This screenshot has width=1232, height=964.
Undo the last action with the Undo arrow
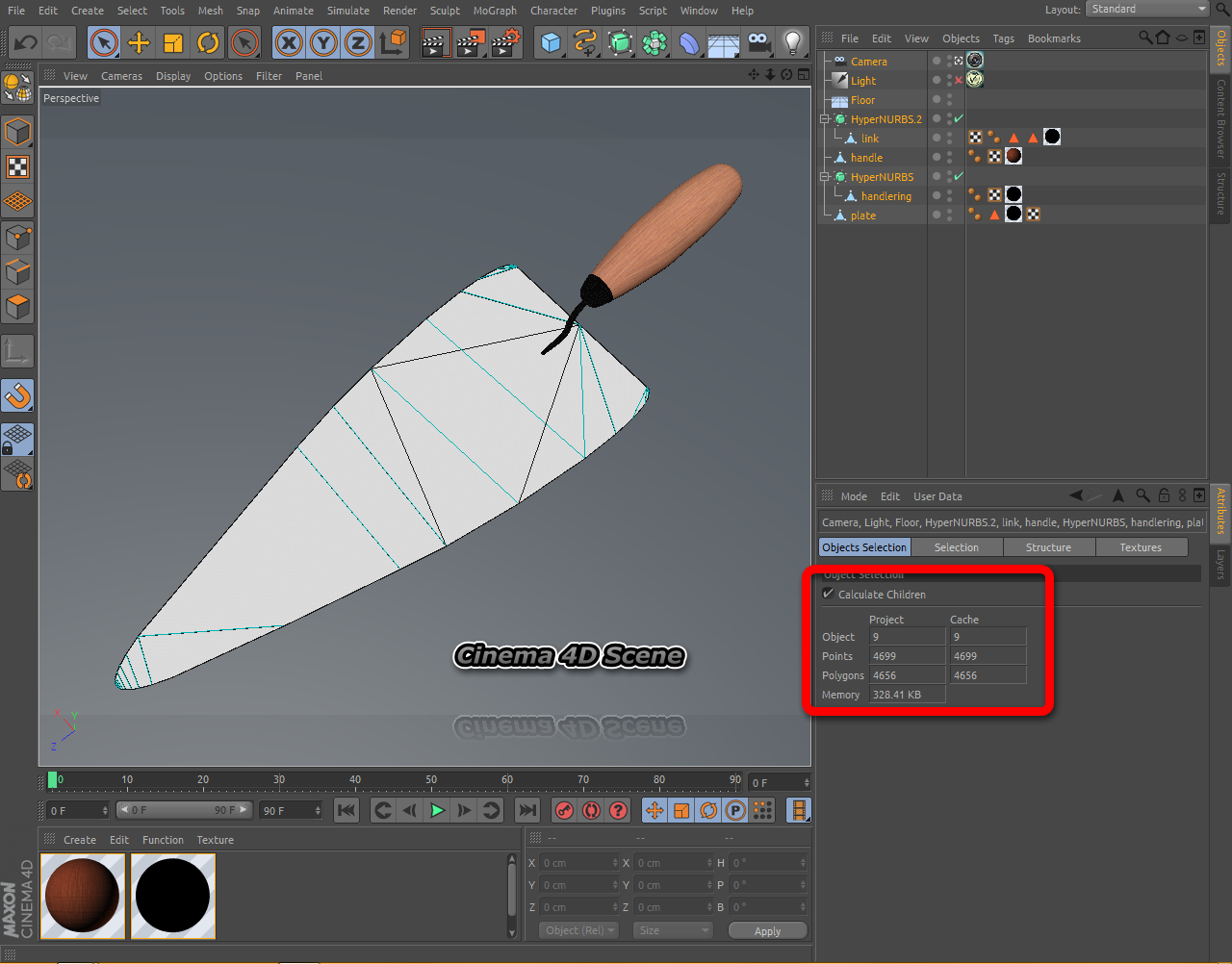click(x=26, y=43)
